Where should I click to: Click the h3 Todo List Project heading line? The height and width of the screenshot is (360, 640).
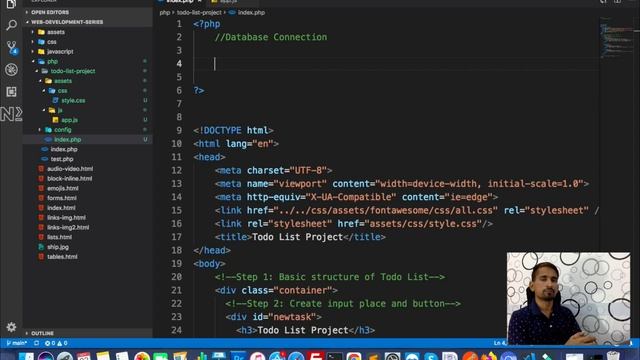305,330
